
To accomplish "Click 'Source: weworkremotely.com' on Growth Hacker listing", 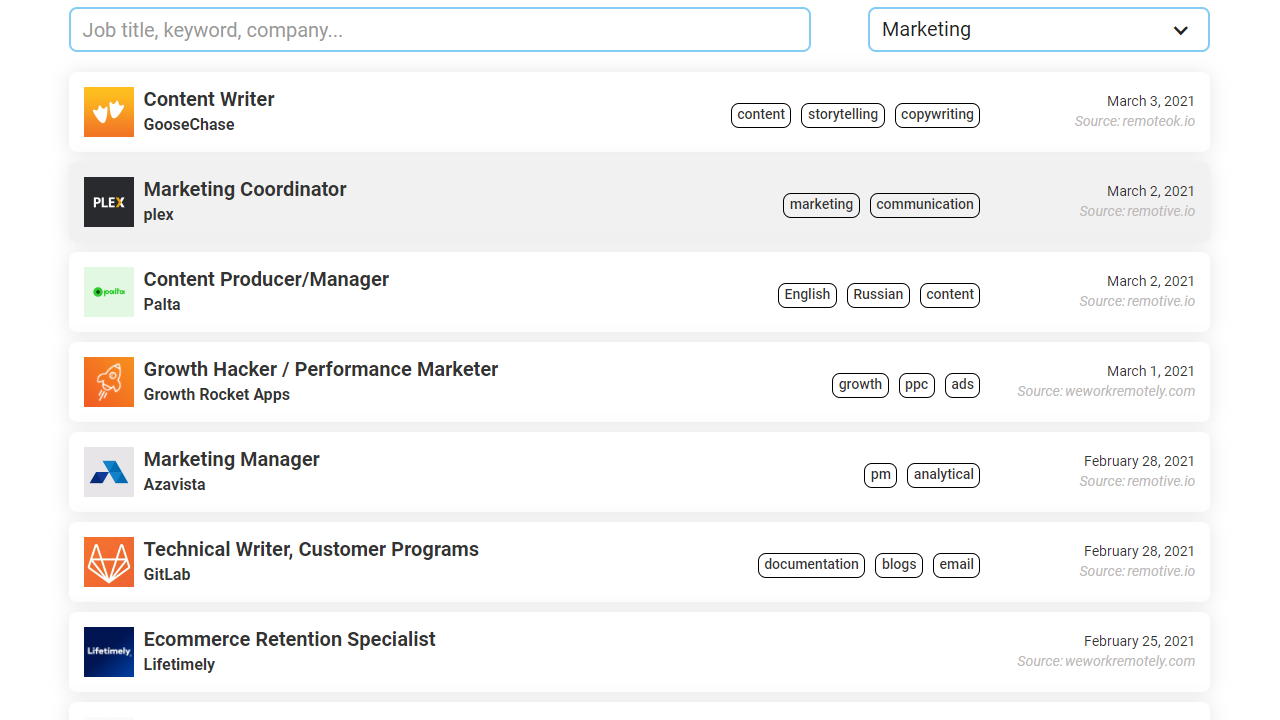I will (1106, 391).
